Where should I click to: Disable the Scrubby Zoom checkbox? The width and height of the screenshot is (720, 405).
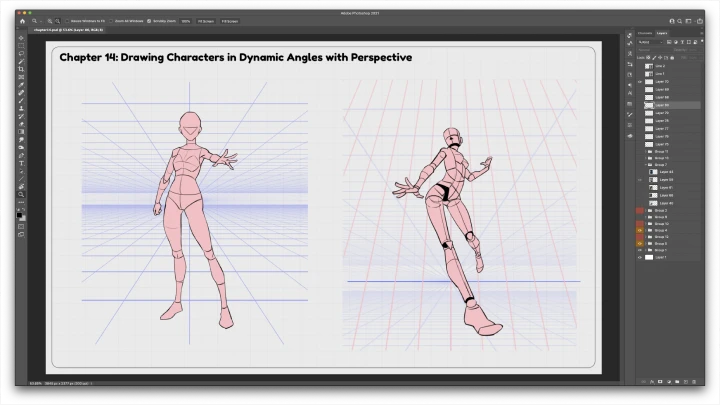[x=150, y=20]
